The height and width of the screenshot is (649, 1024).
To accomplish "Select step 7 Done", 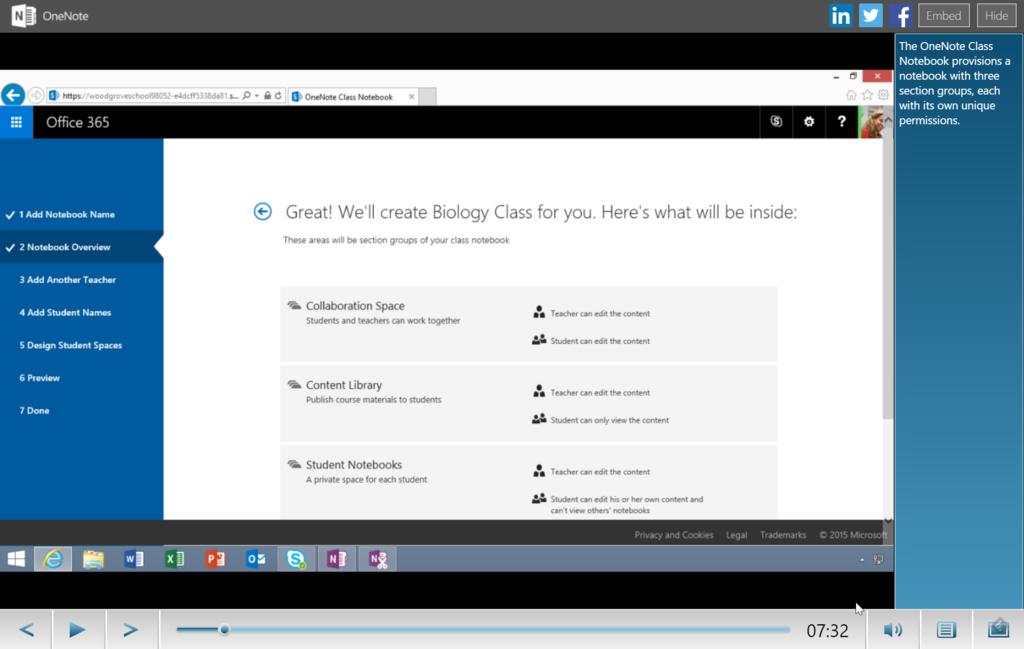I will (34, 410).
